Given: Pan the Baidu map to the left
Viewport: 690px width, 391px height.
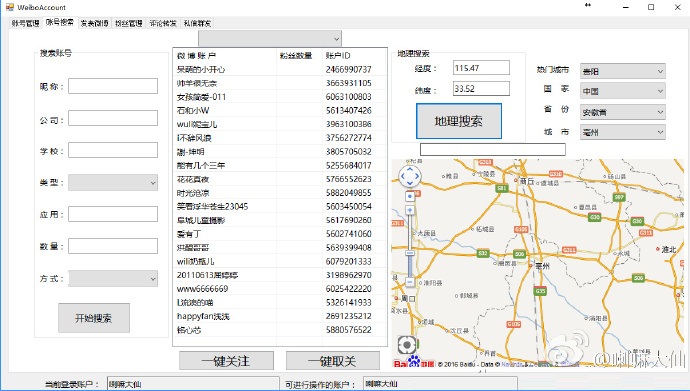Looking at the screenshot, I should pos(402,176).
